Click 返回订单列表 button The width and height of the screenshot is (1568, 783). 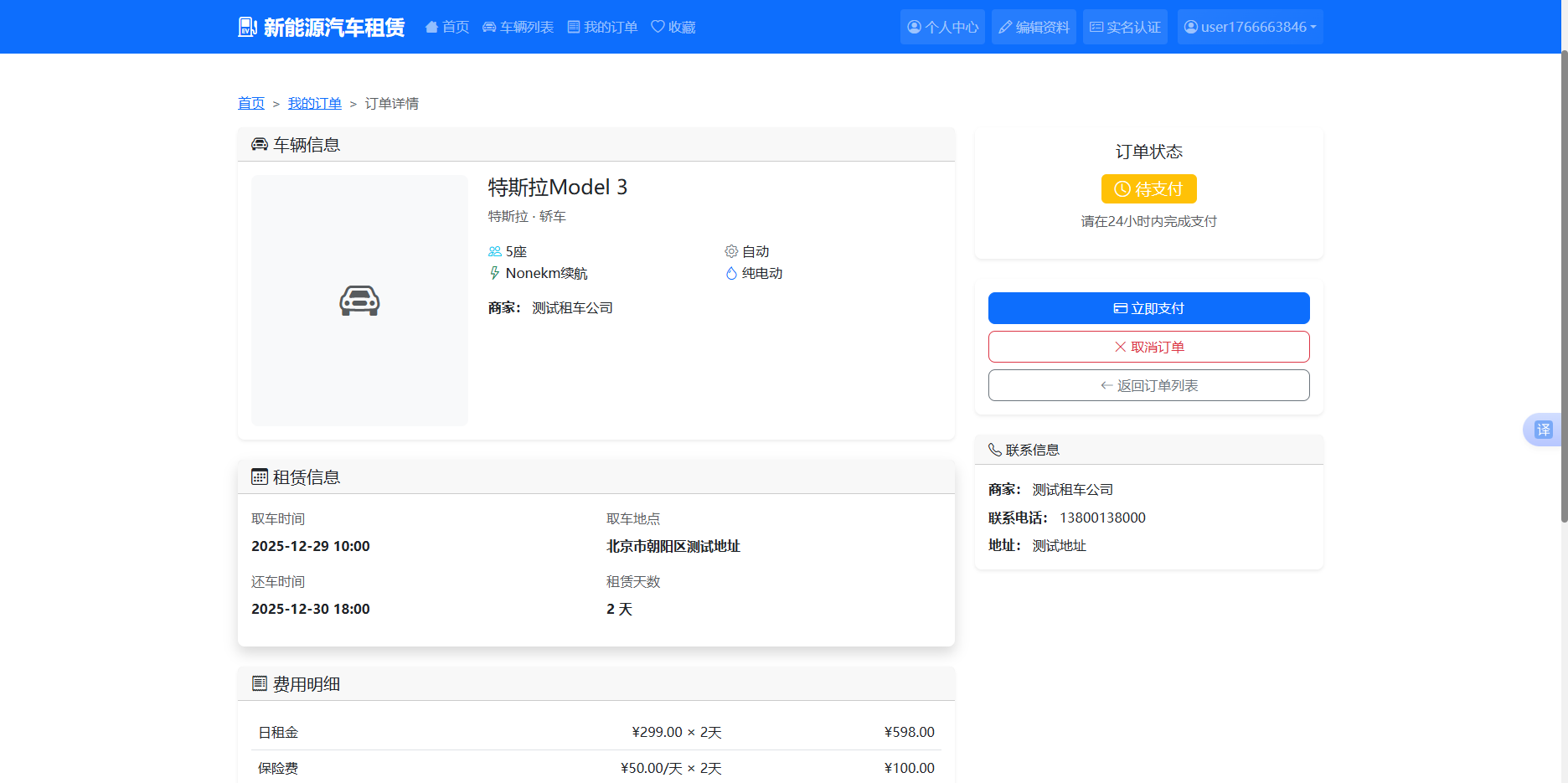click(x=1148, y=385)
